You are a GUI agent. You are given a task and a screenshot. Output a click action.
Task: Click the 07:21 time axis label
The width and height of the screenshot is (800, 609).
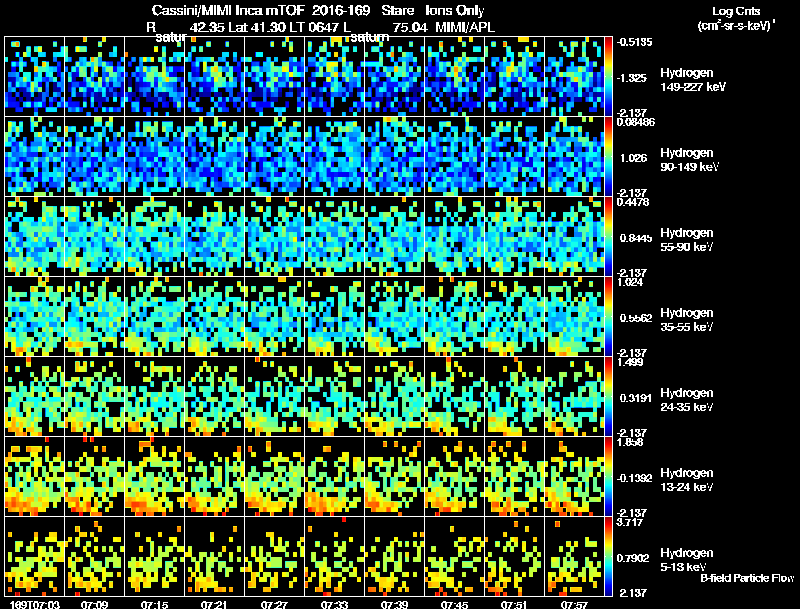click(214, 604)
